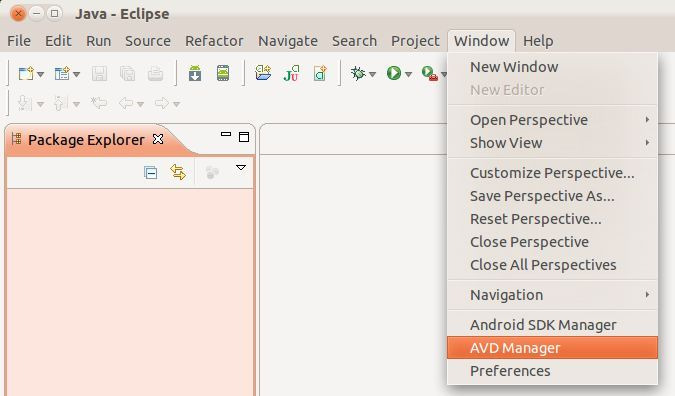Viewport: 675px width, 396px height.
Task: Open the Search menu
Action: coord(354,41)
